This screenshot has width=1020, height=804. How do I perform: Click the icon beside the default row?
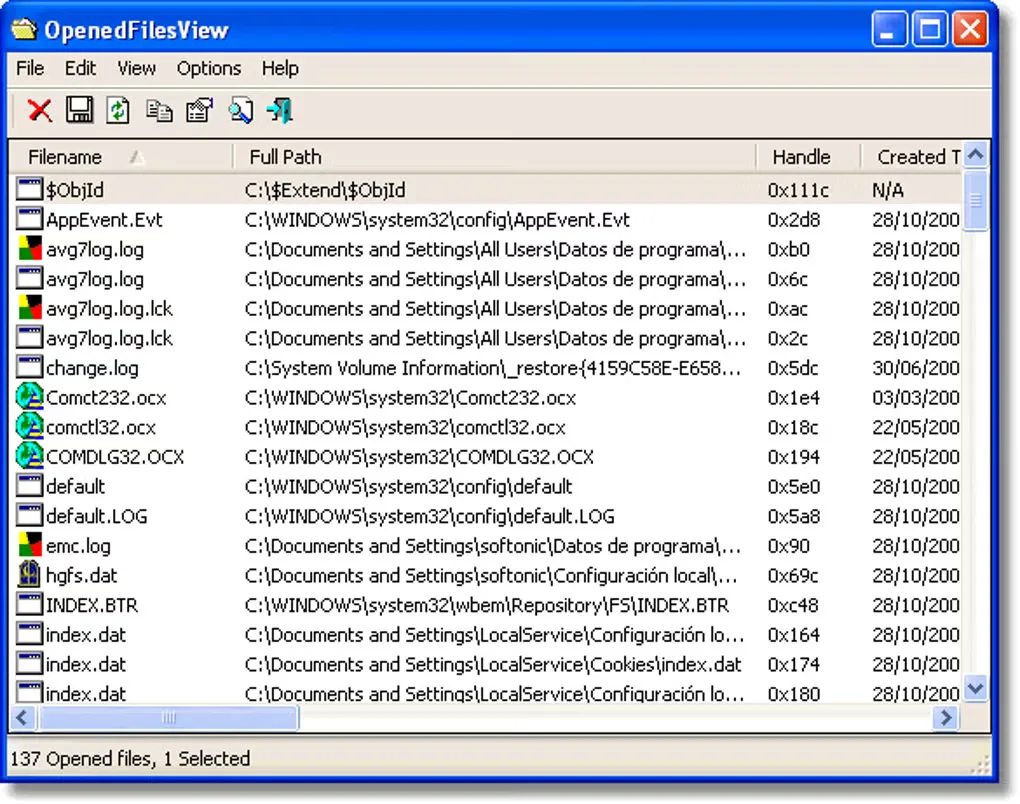click(29, 486)
